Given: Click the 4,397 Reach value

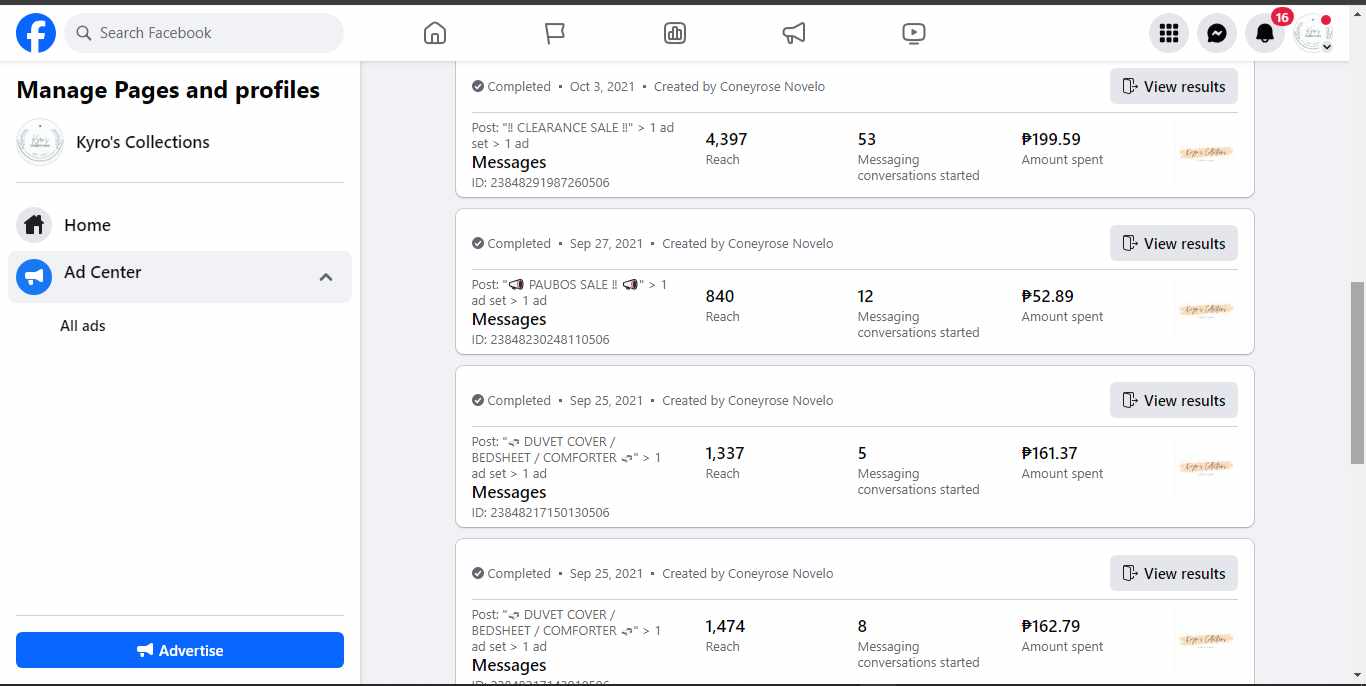Looking at the screenshot, I should [x=726, y=139].
